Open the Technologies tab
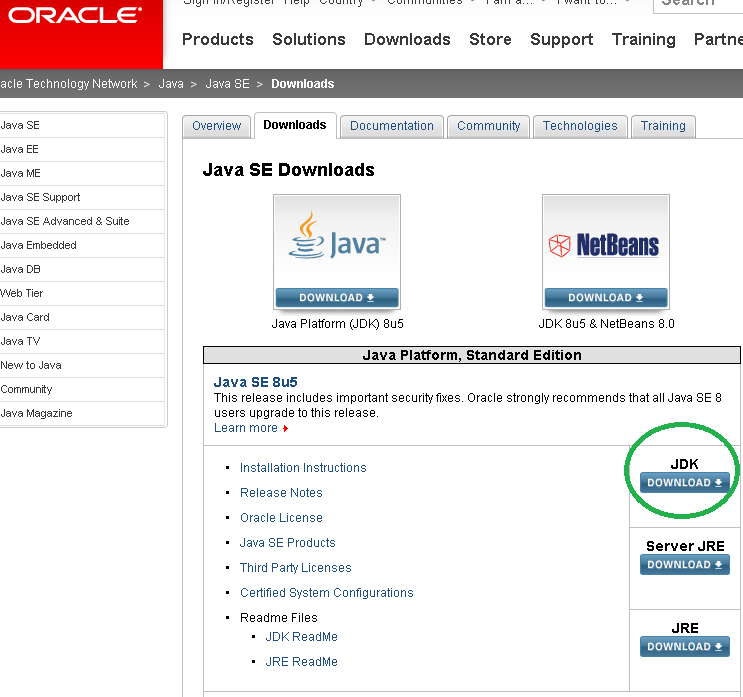Image resolution: width=743 pixels, height=697 pixels. point(580,126)
